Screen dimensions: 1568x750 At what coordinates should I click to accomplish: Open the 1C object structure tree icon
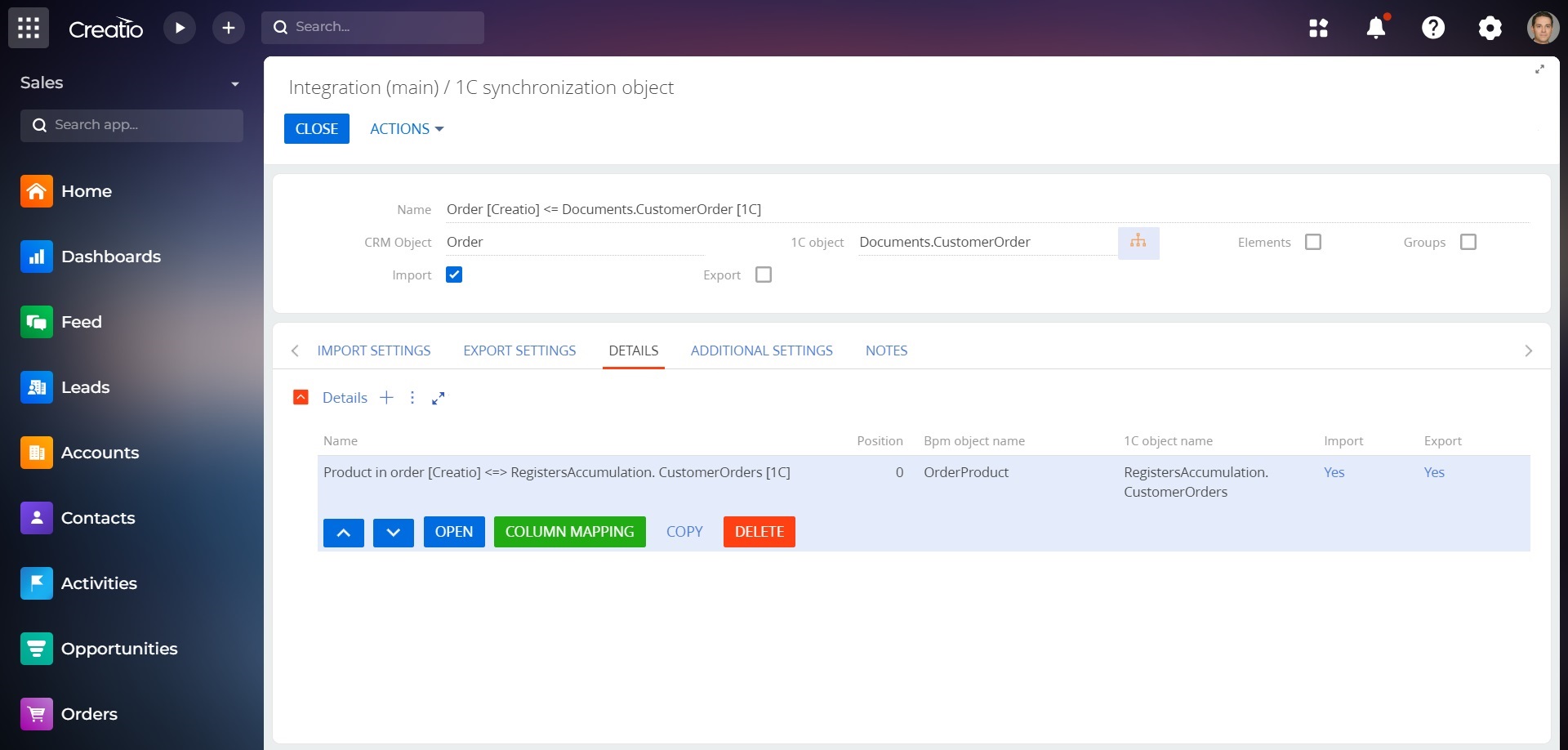click(x=1138, y=243)
